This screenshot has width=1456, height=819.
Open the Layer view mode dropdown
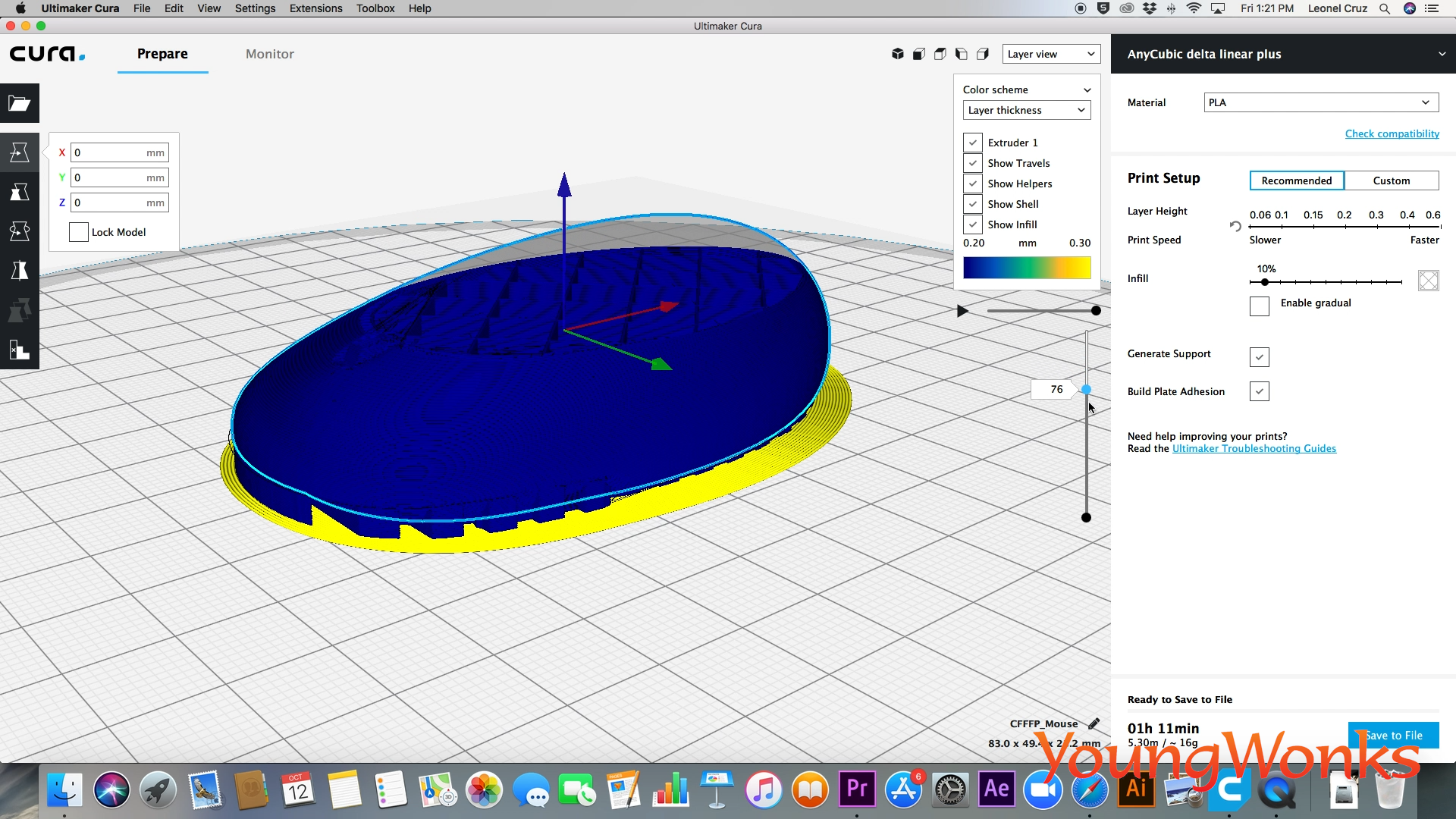coord(1051,54)
